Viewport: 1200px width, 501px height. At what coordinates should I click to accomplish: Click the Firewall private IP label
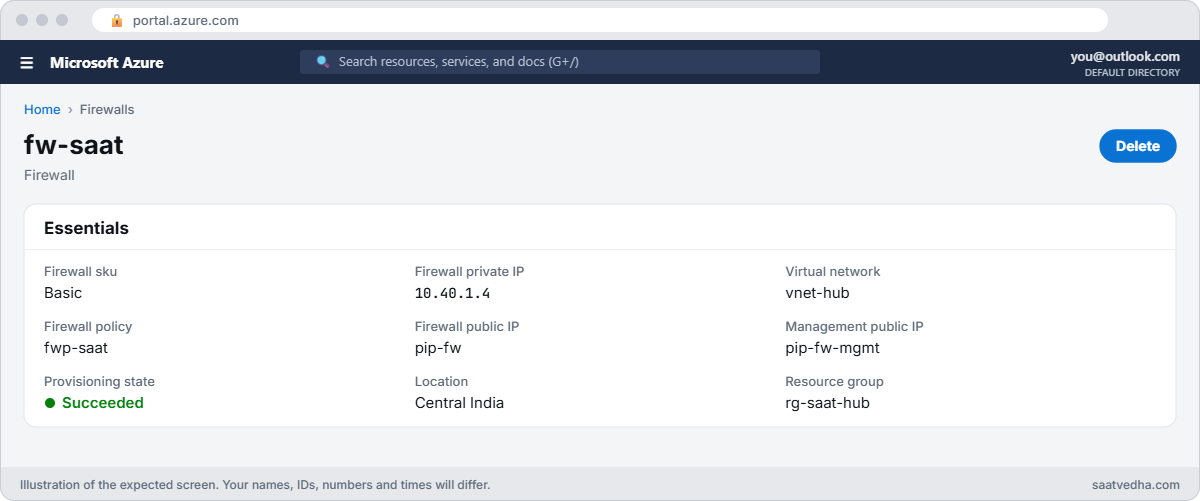coord(469,271)
